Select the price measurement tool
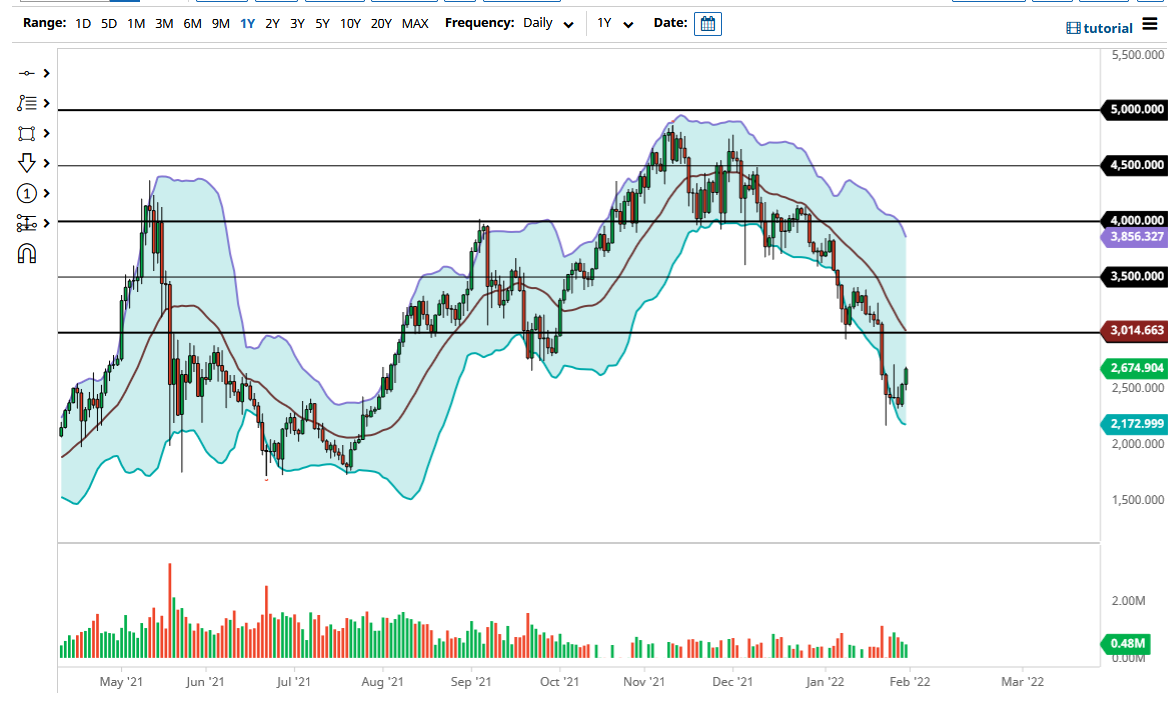This screenshot has height=701, width=1172. click(26, 223)
